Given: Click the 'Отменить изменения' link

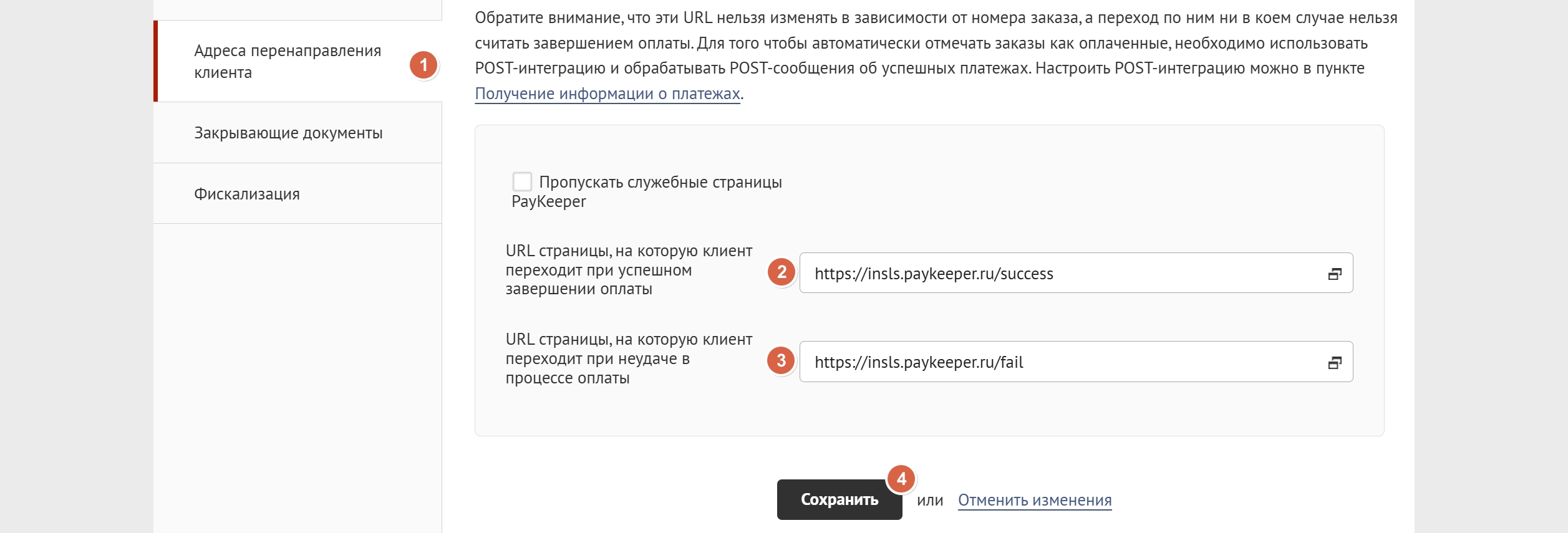Looking at the screenshot, I should [x=1035, y=500].
